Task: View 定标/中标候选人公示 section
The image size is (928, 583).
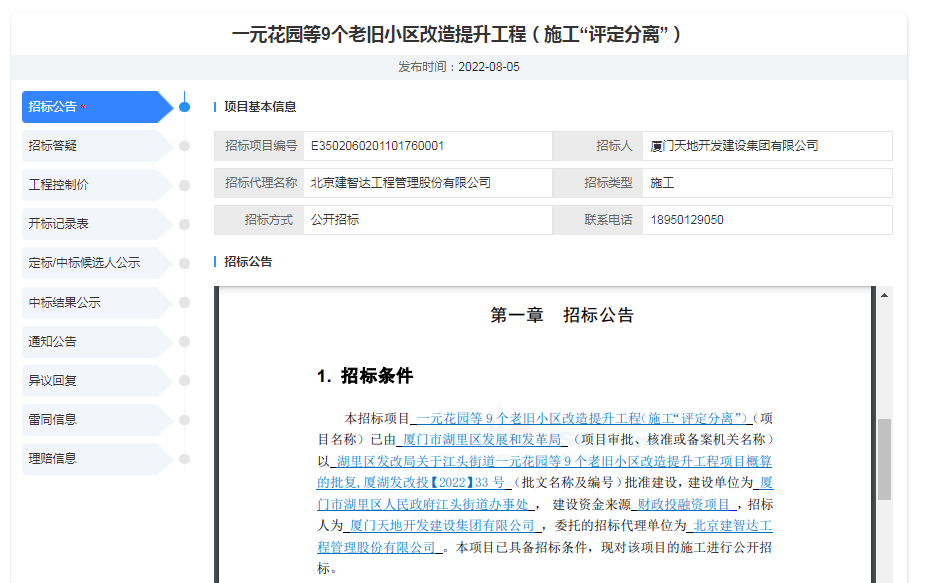Action: (90, 263)
